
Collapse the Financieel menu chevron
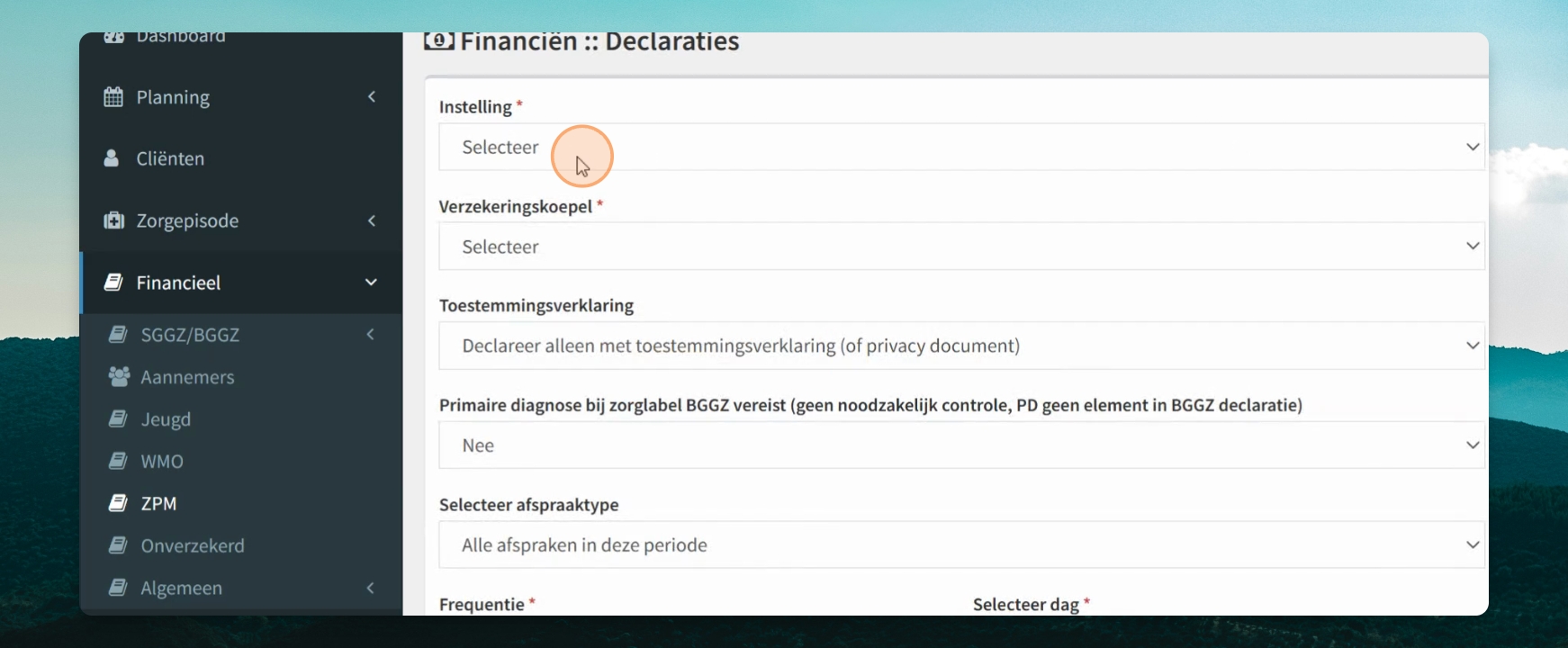371,283
